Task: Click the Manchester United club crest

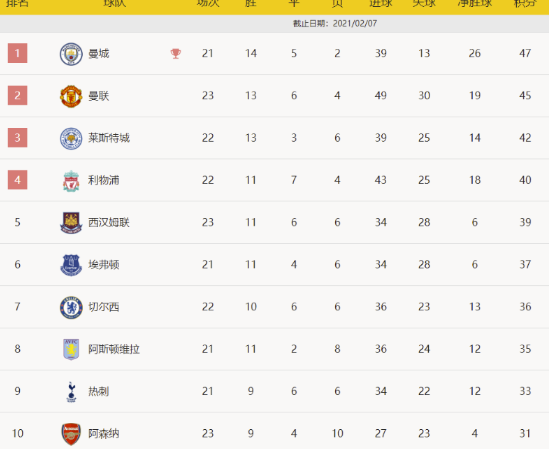Action: 71,96
